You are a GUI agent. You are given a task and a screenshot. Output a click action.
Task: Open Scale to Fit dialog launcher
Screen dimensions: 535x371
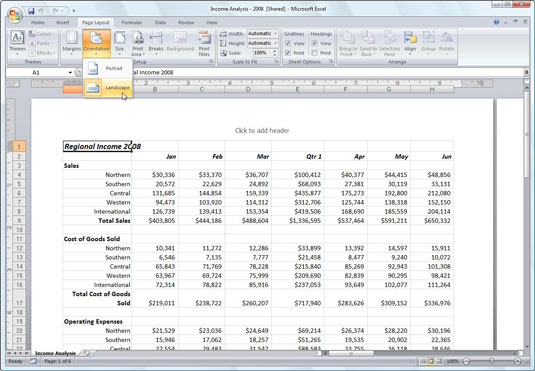click(276, 62)
